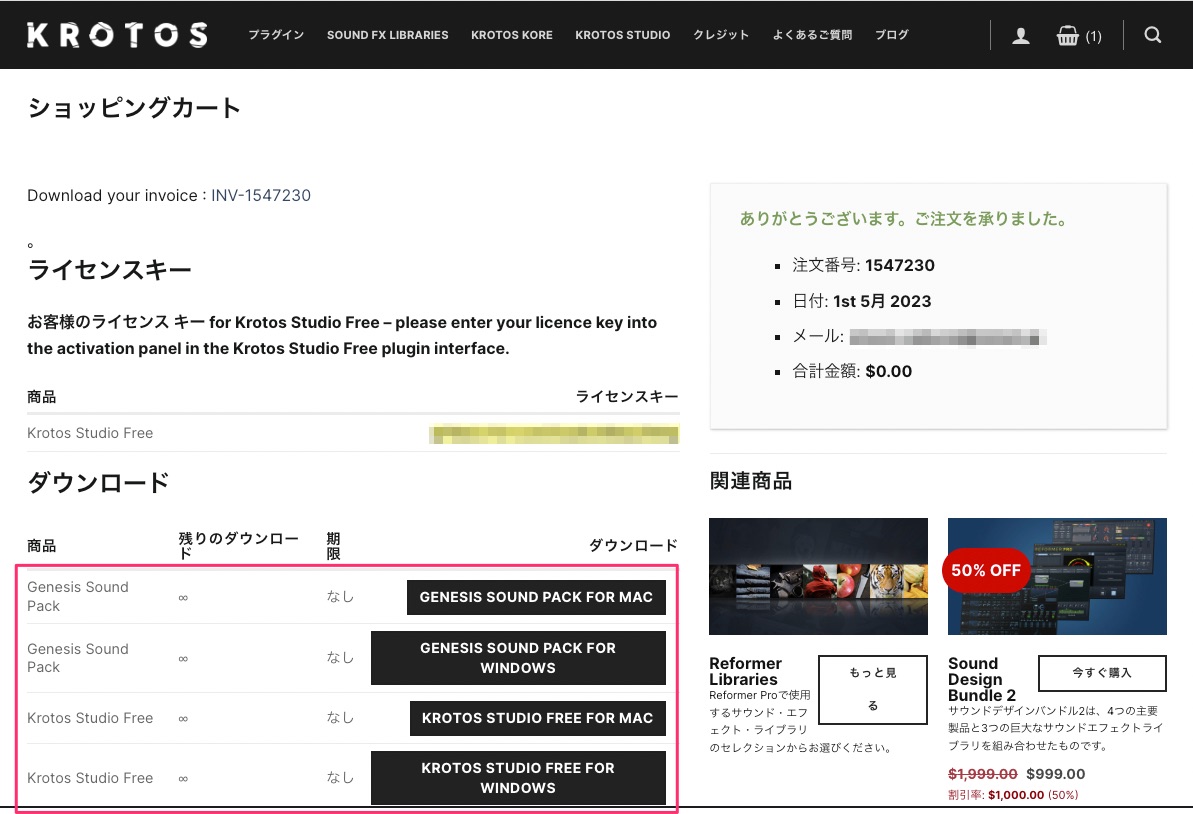
Task: Click the 残りのダウンロード column header
Action: coord(238,545)
